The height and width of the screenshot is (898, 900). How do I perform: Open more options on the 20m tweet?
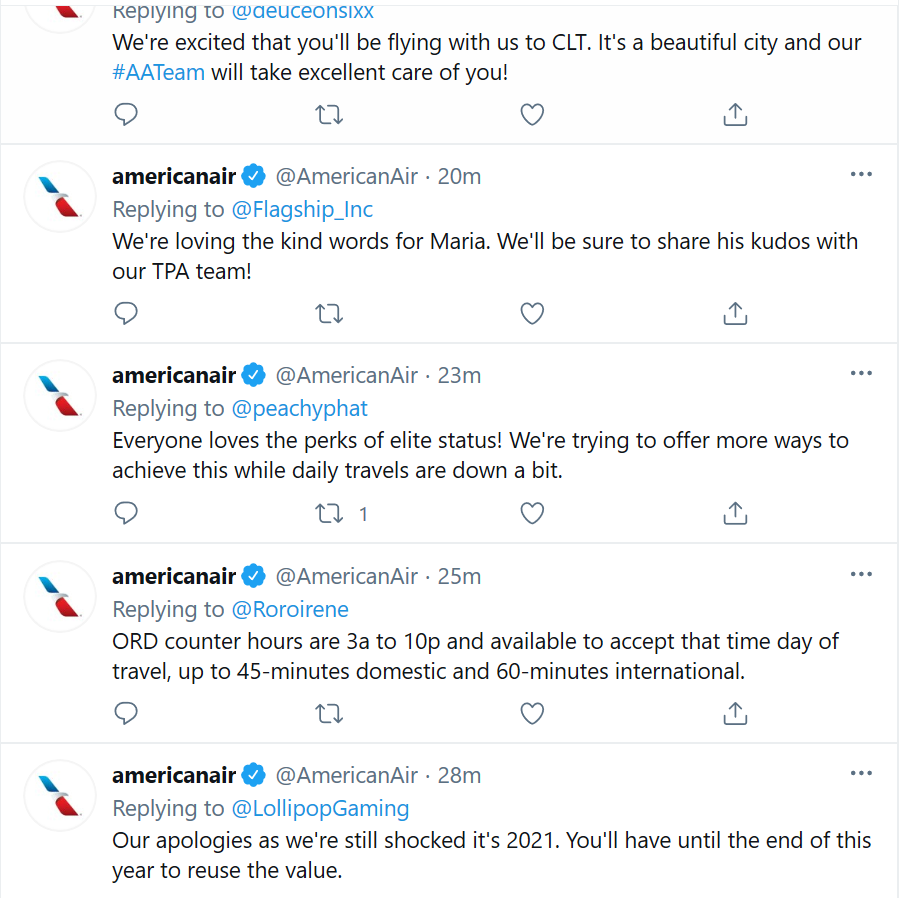[x=861, y=174]
